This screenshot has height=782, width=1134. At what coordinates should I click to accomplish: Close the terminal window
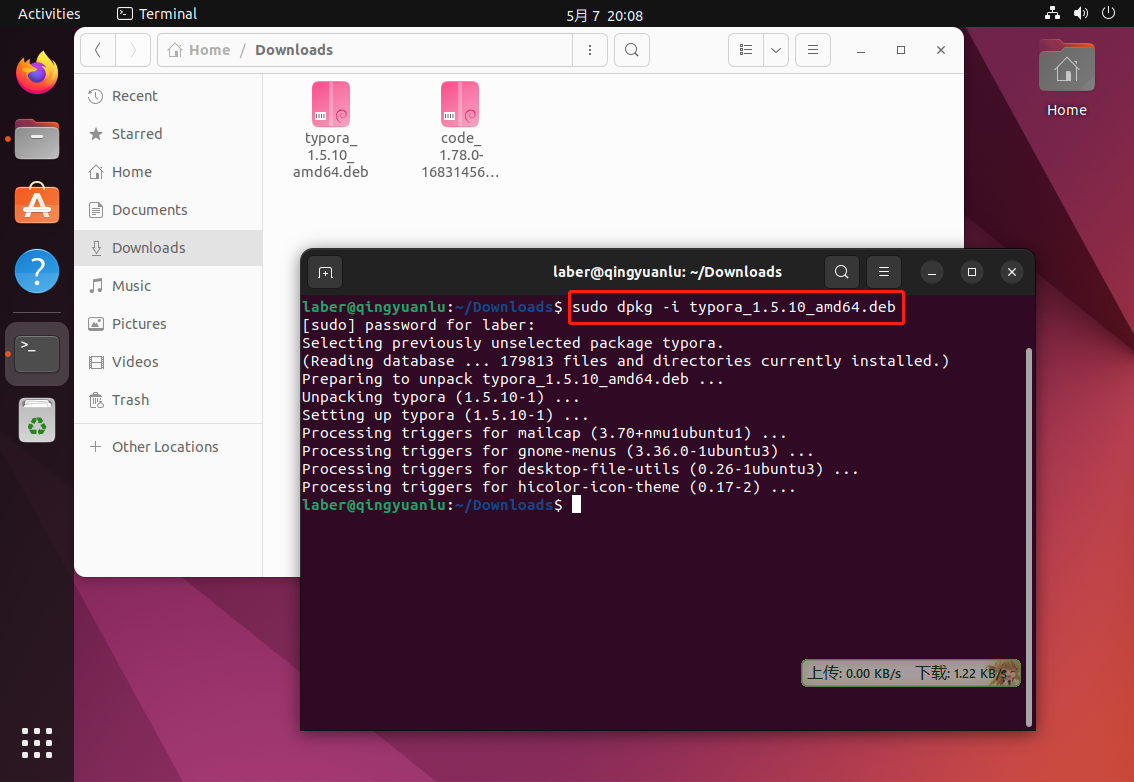[x=1012, y=272]
